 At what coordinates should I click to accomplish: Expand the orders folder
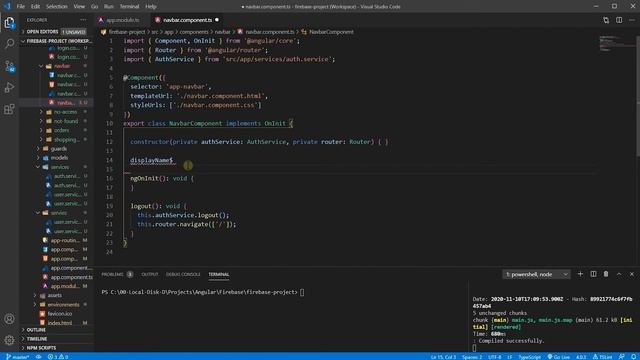pos(61,130)
